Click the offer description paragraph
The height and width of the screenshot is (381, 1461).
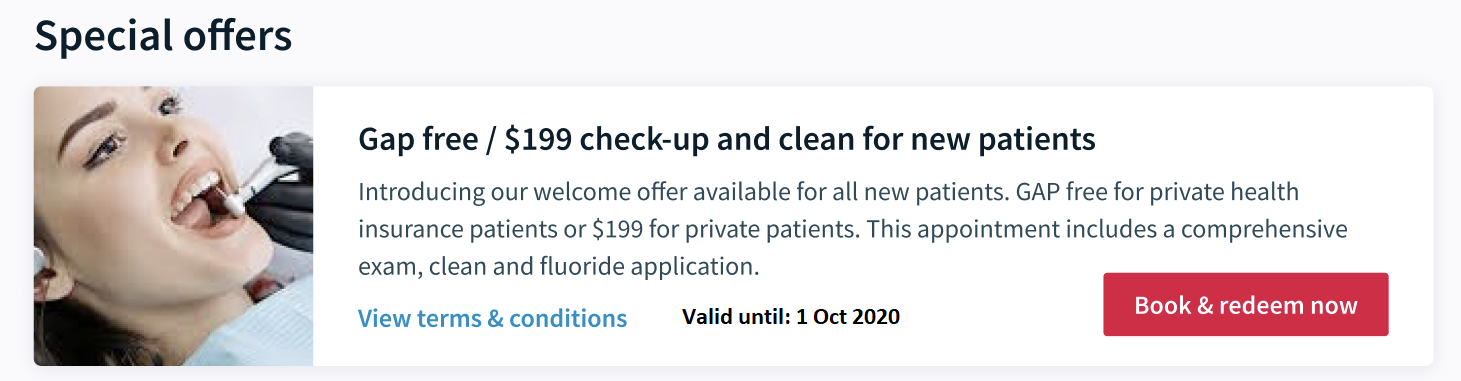pyautogui.click(x=853, y=229)
